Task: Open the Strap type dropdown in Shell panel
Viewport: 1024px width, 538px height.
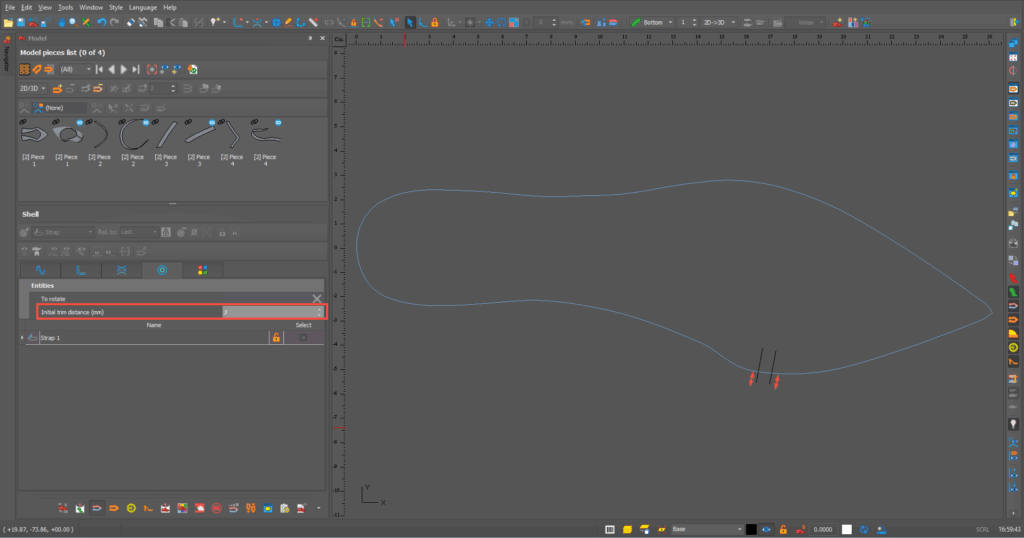Action: [63, 232]
